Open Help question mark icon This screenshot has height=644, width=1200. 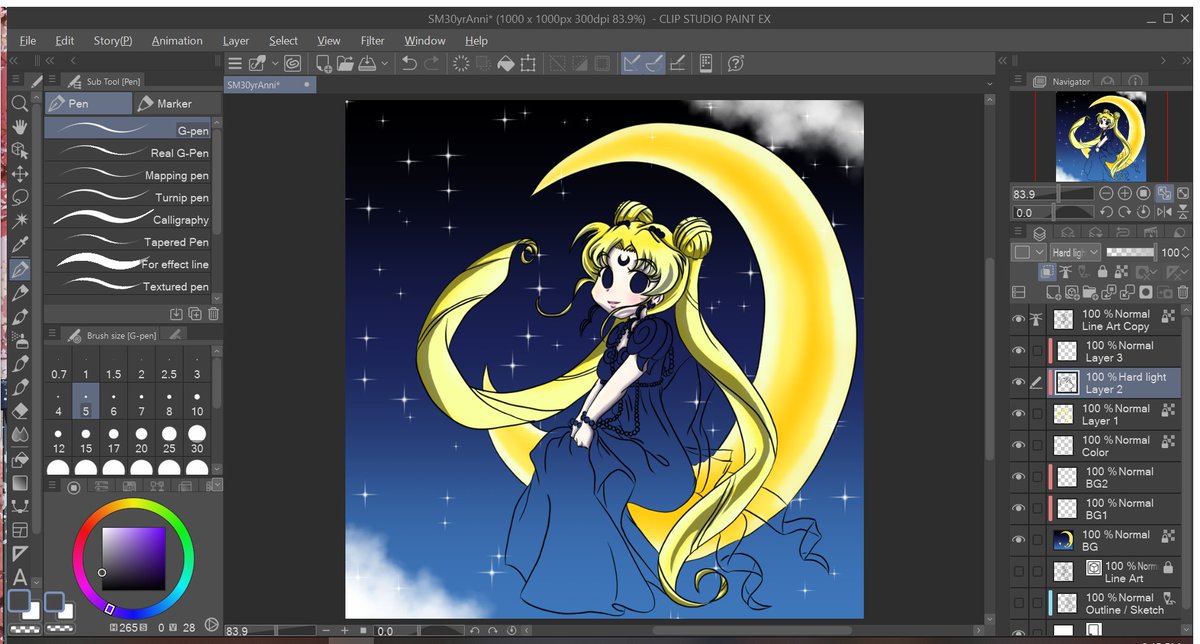click(736, 64)
